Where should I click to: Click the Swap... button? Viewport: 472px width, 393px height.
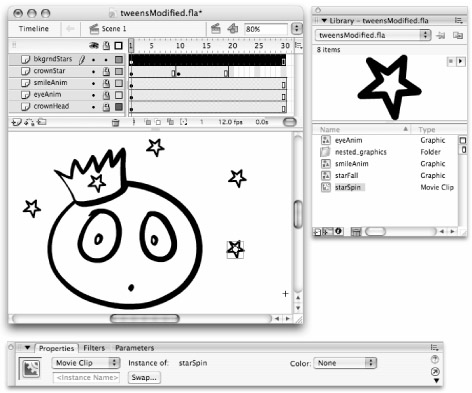click(144, 377)
